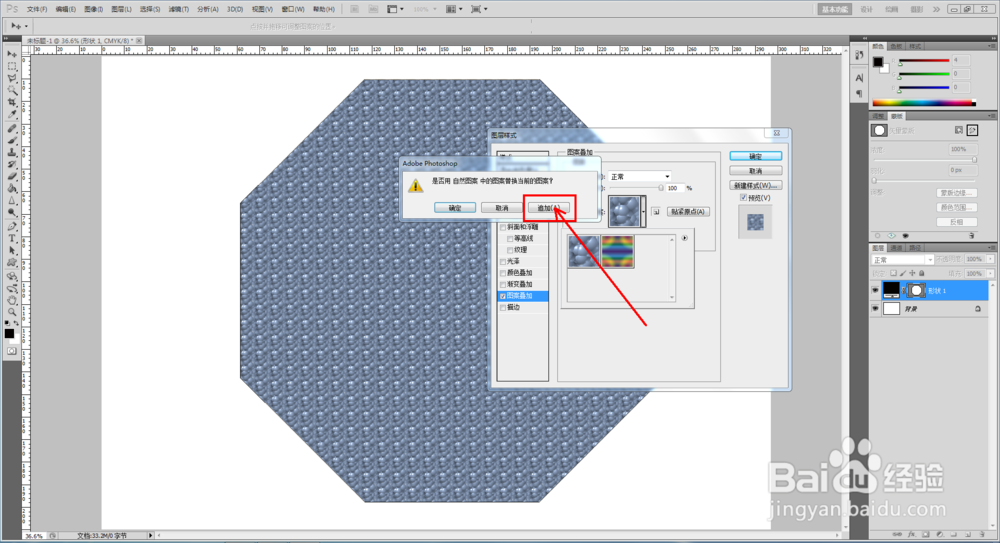Uncheck the 图案叠加 checkbox
1000x543 pixels.
[x=503, y=296]
